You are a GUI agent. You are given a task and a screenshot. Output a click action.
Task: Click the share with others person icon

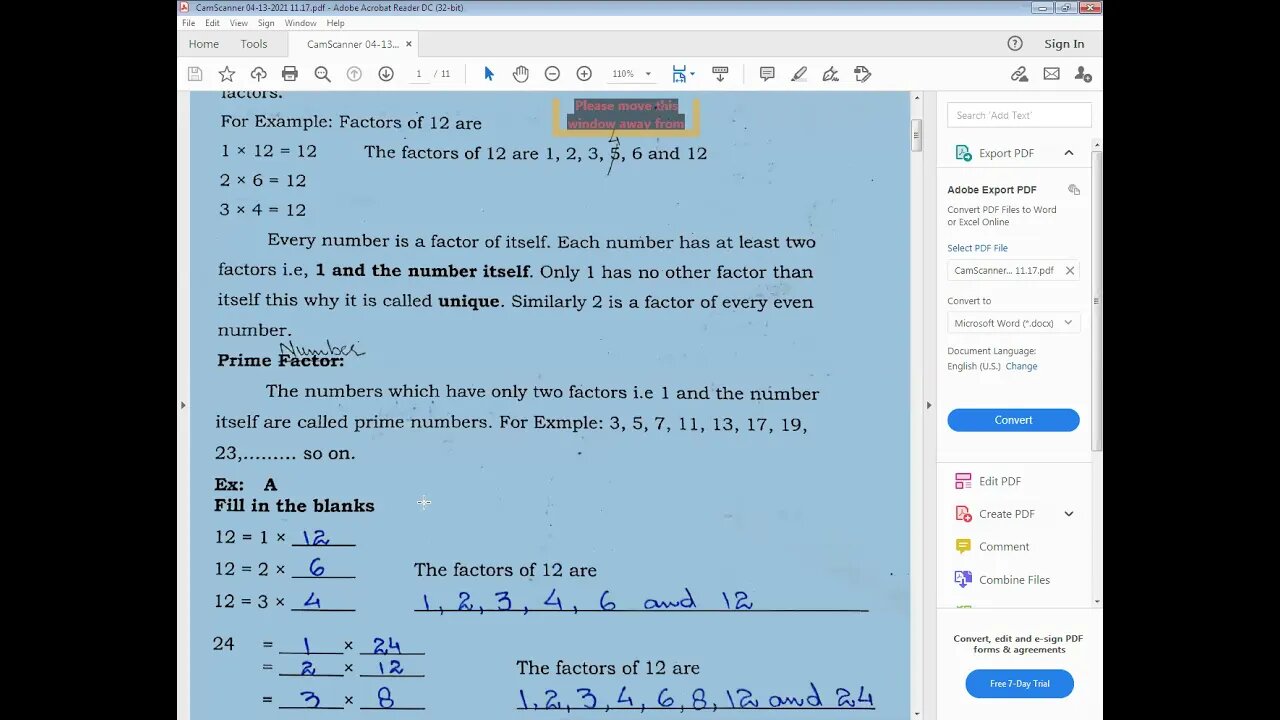(x=1083, y=74)
